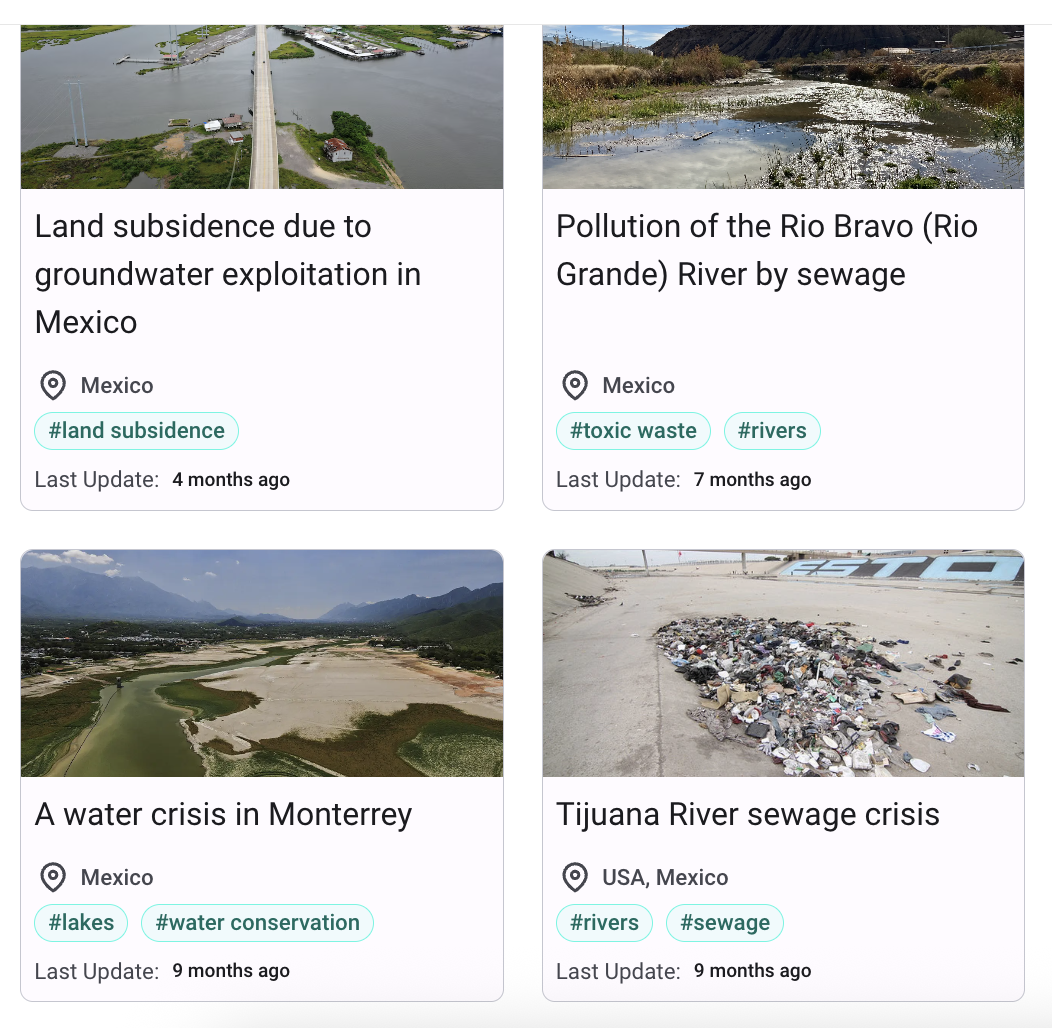Click #rivers tag on Tijuana River card
This screenshot has height=1028, width=1052.
(604, 923)
